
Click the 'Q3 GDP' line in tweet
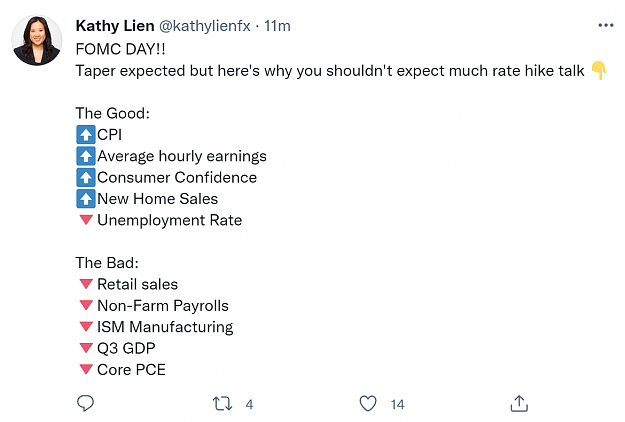(126, 348)
